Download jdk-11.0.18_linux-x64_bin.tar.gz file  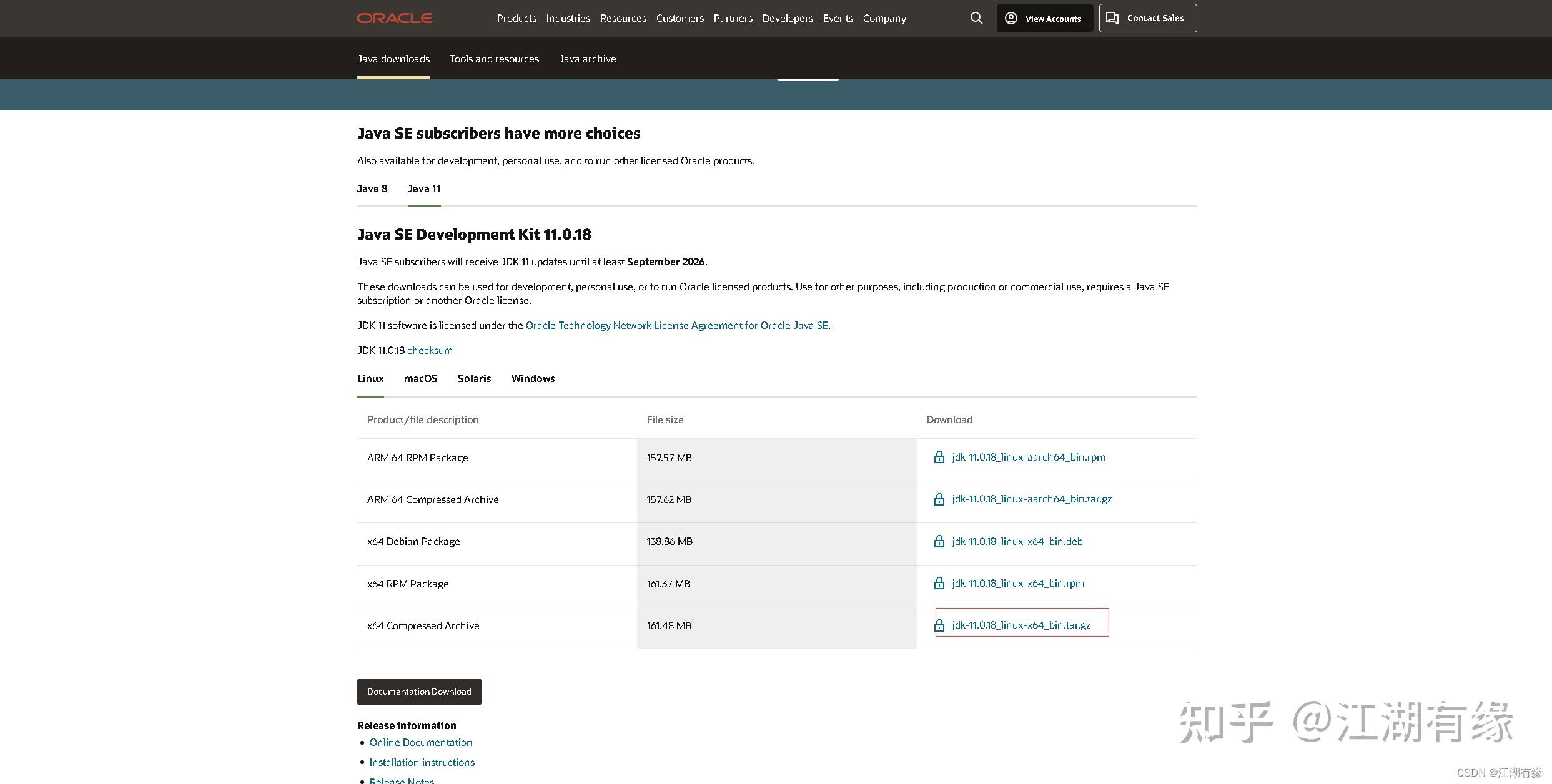pos(1021,625)
